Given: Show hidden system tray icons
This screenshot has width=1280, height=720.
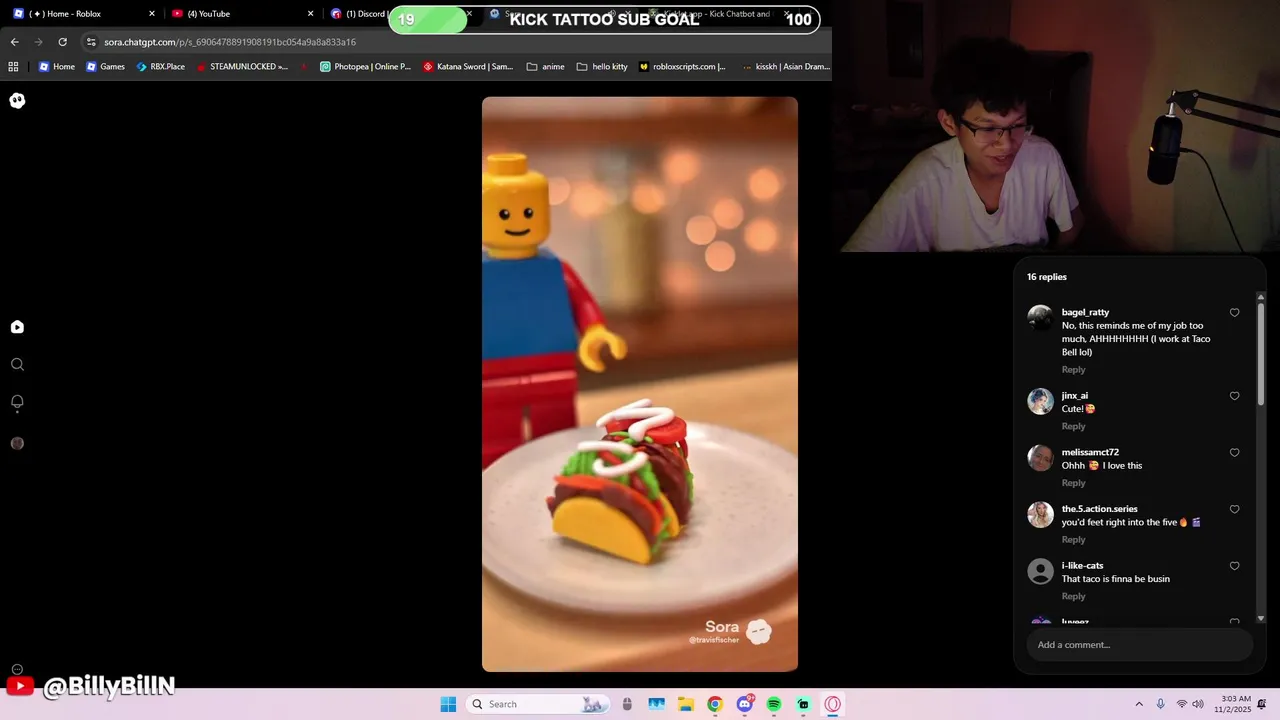Looking at the screenshot, I should coord(1139,704).
